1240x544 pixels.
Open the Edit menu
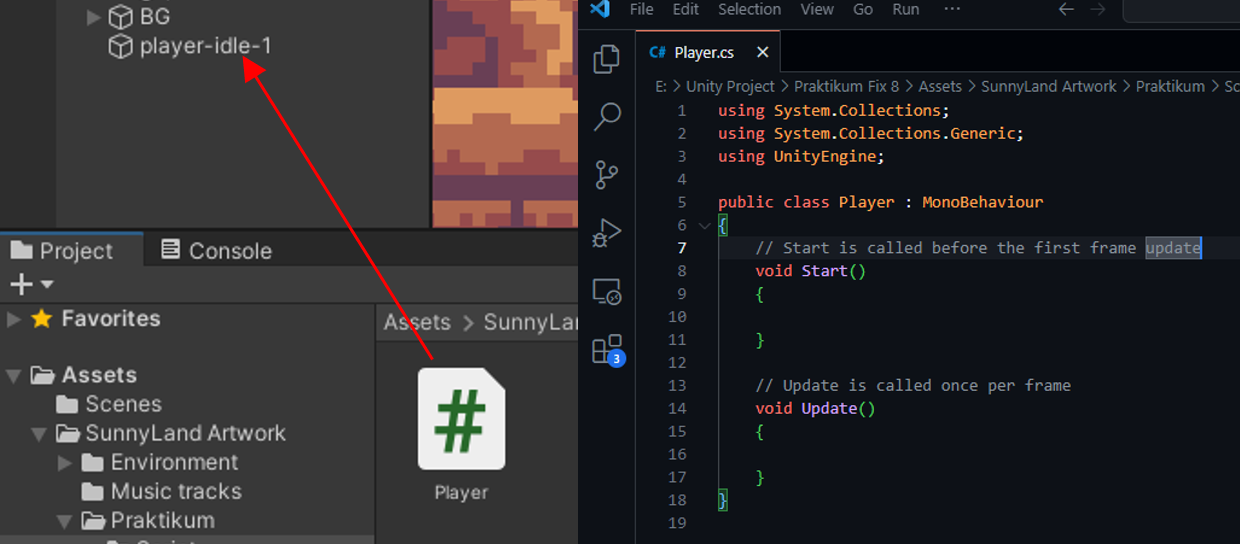pyautogui.click(x=686, y=9)
